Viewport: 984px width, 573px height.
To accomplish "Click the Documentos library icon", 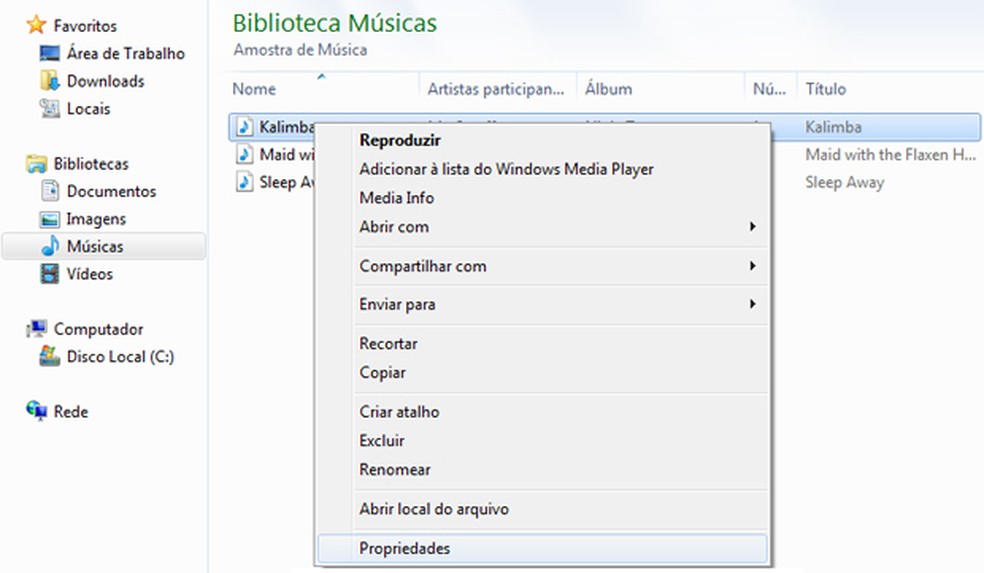I will click(50, 191).
